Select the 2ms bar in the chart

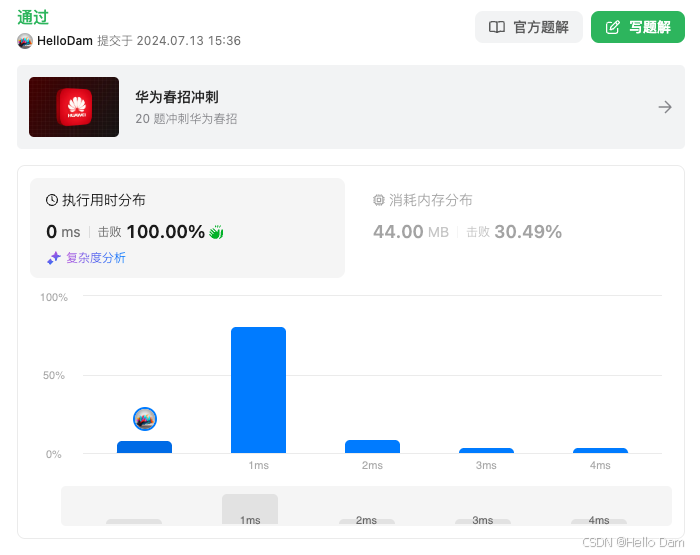372,447
